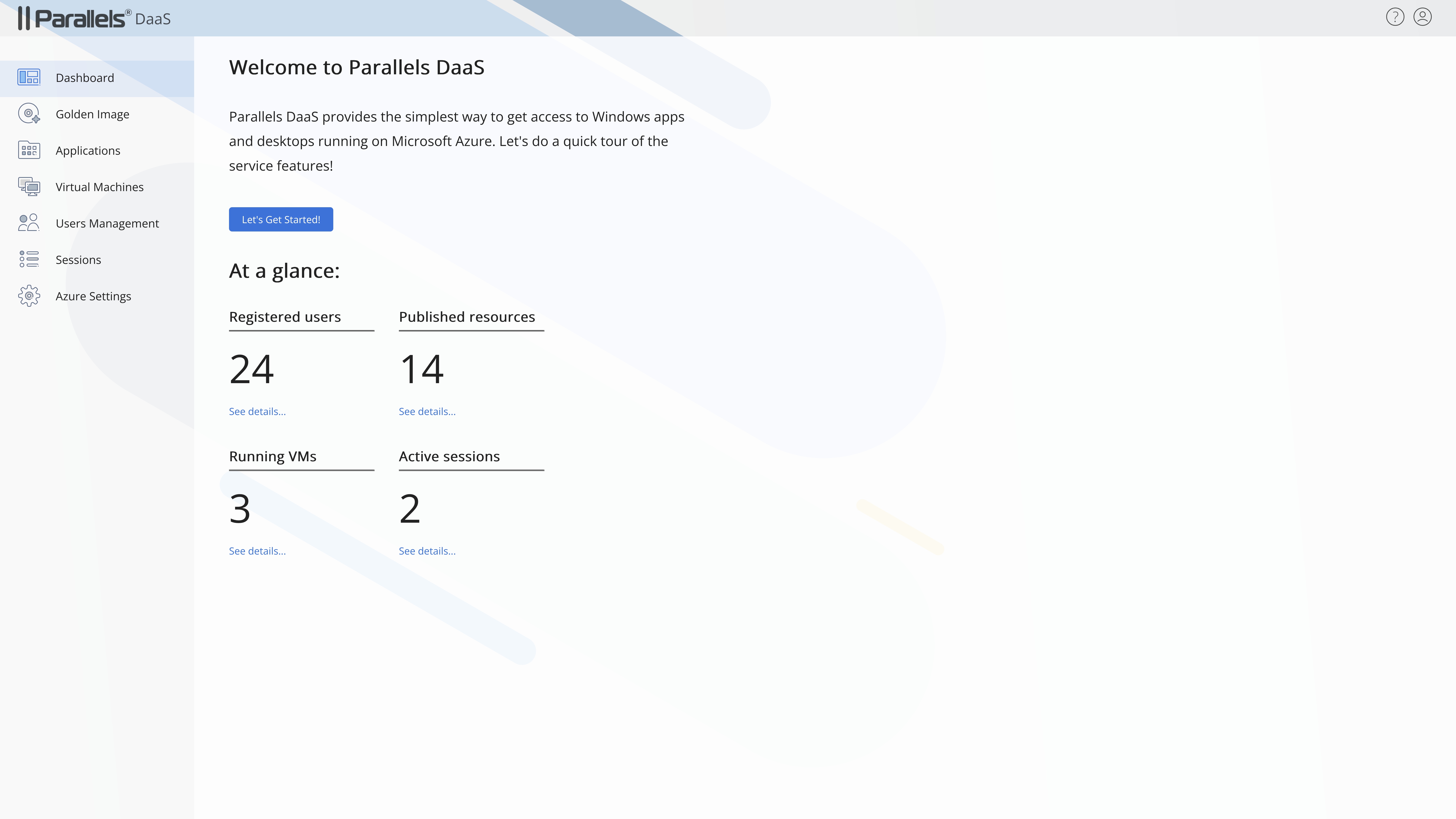
Task: Click the Virtual Machines monitors icon
Action: (x=29, y=187)
